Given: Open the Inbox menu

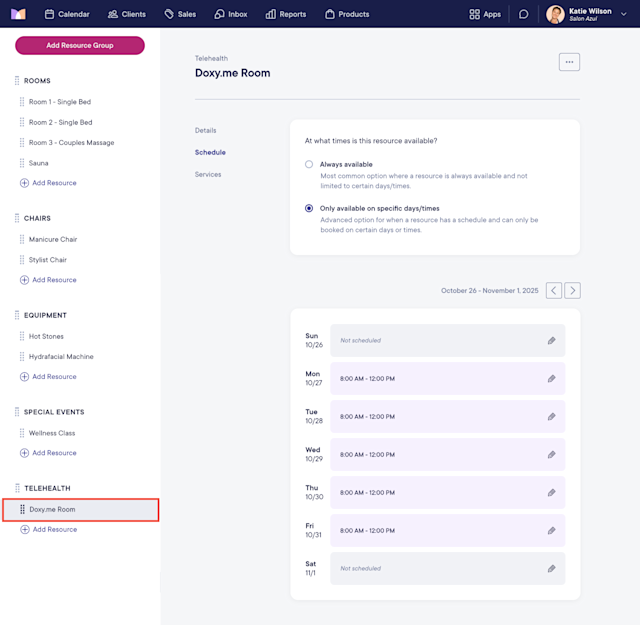Looking at the screenshot, I should [x=231, y=14].
